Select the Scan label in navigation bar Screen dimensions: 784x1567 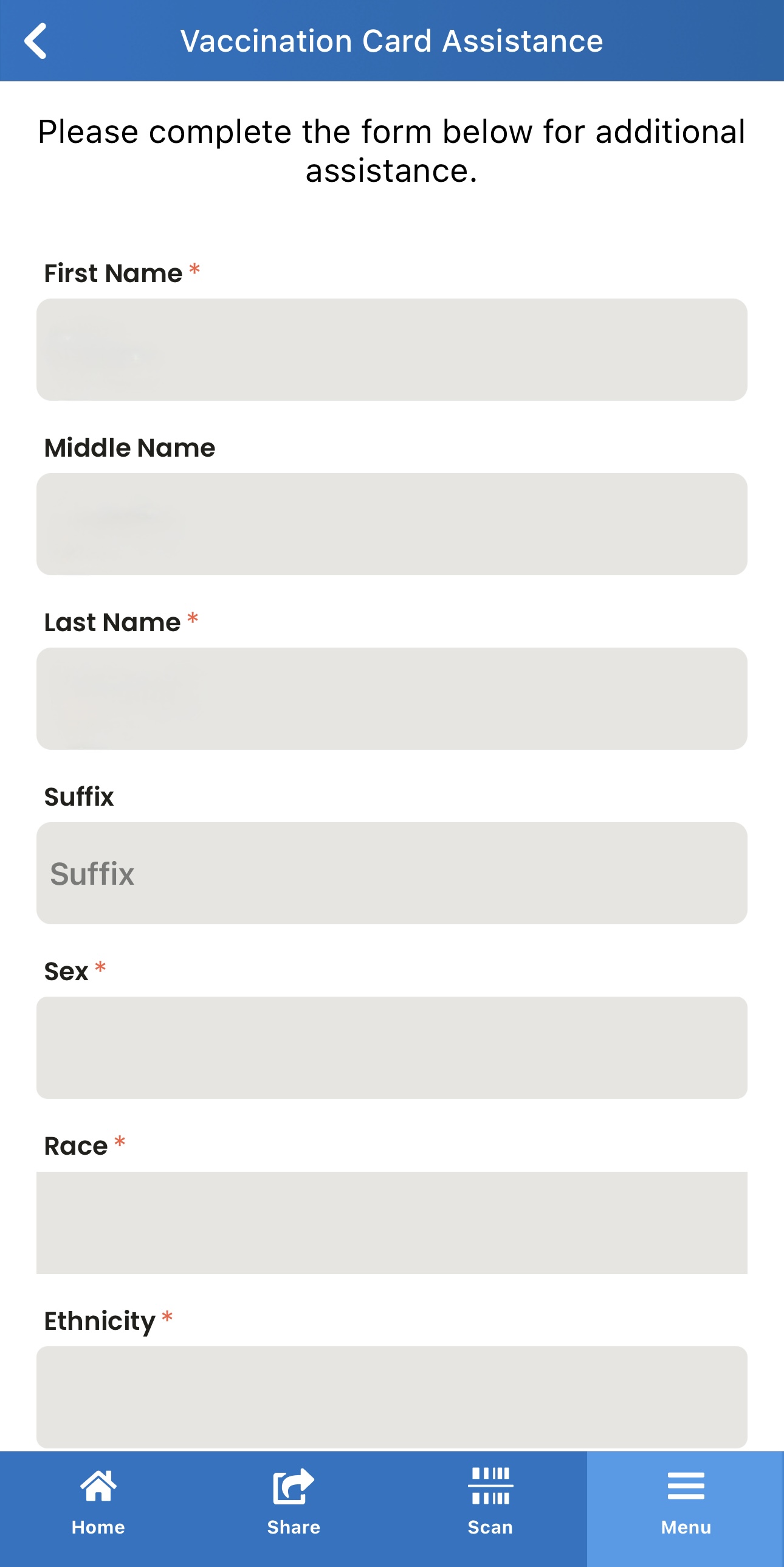point(490,1527)
